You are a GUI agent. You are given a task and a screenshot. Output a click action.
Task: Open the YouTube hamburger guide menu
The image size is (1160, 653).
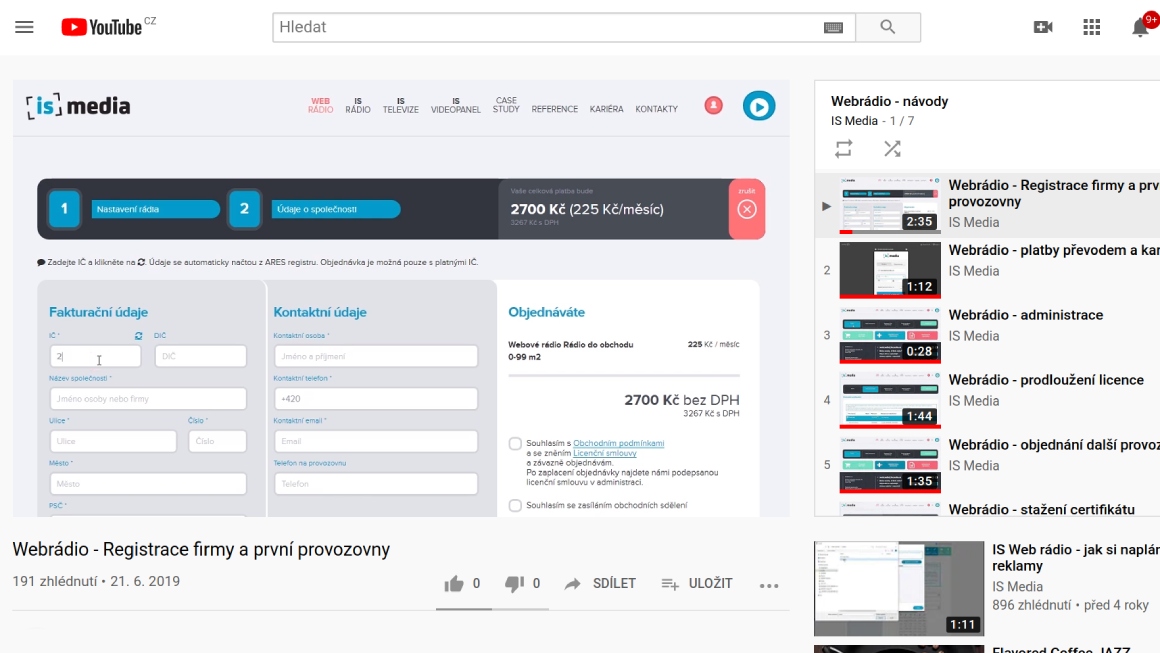[24, 27]
